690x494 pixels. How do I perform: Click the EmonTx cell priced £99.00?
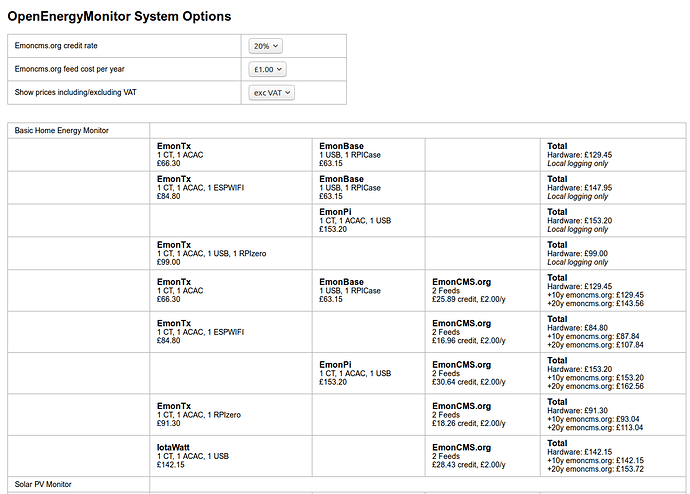pyautogui.click(x=231, y=253)
